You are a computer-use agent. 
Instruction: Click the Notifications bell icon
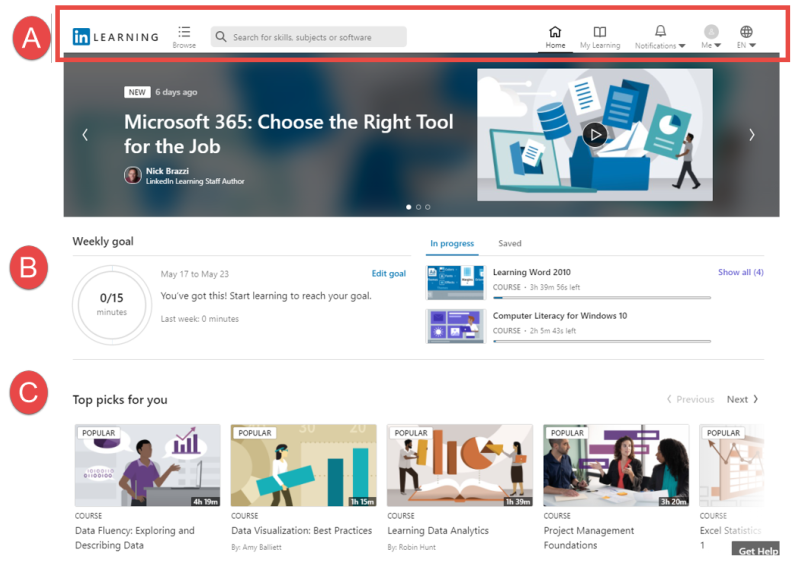click(x=660, y=32)
